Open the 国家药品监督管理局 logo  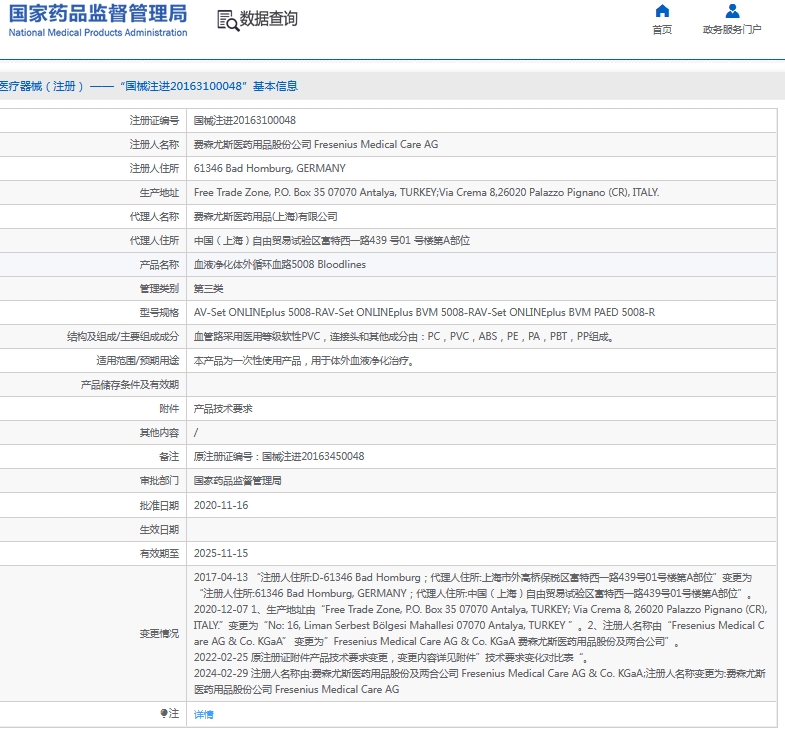point(98,14)
